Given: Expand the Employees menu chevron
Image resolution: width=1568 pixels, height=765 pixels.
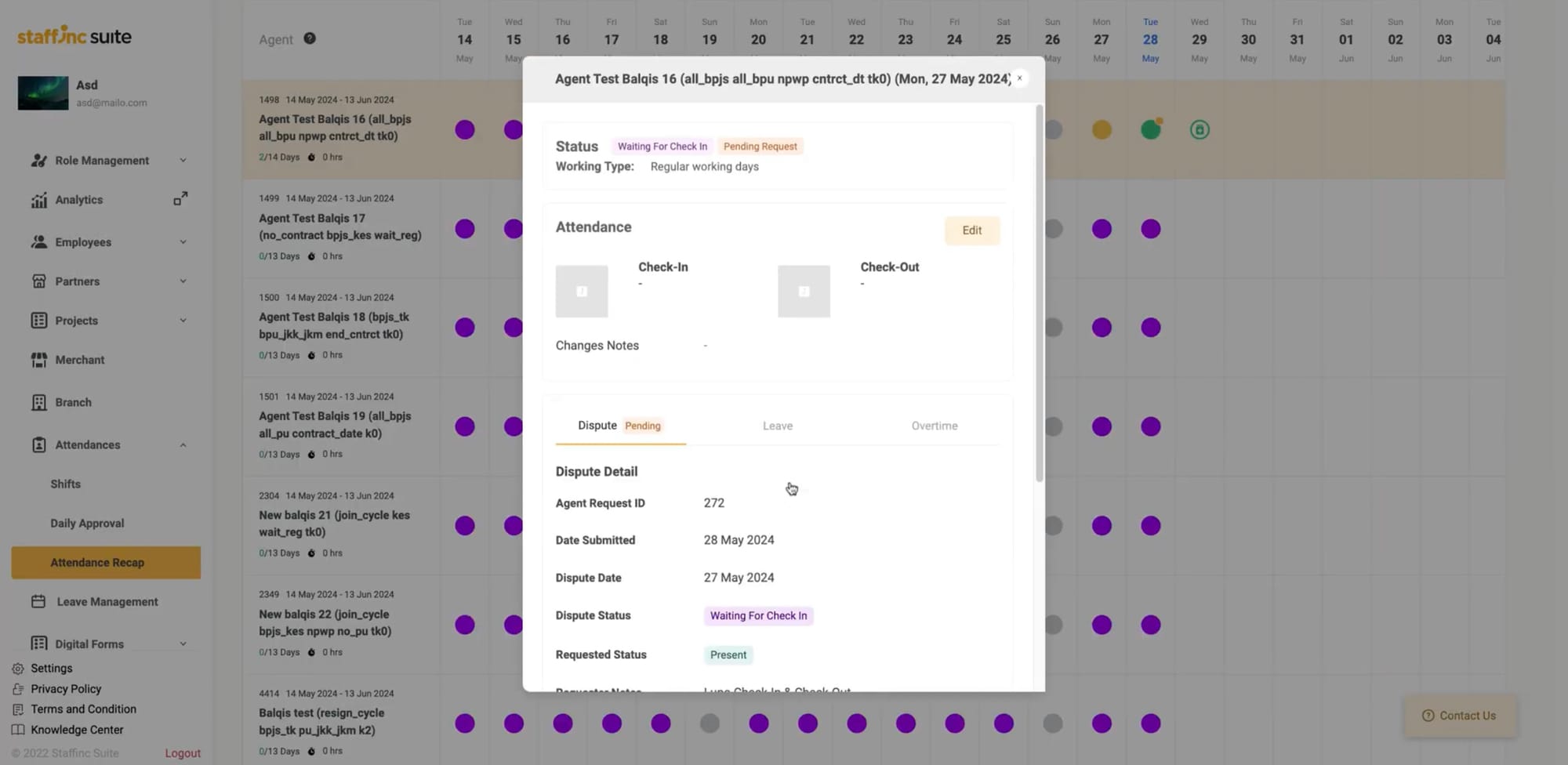Looking at the screenshot, I should click(x=183, y=241).
